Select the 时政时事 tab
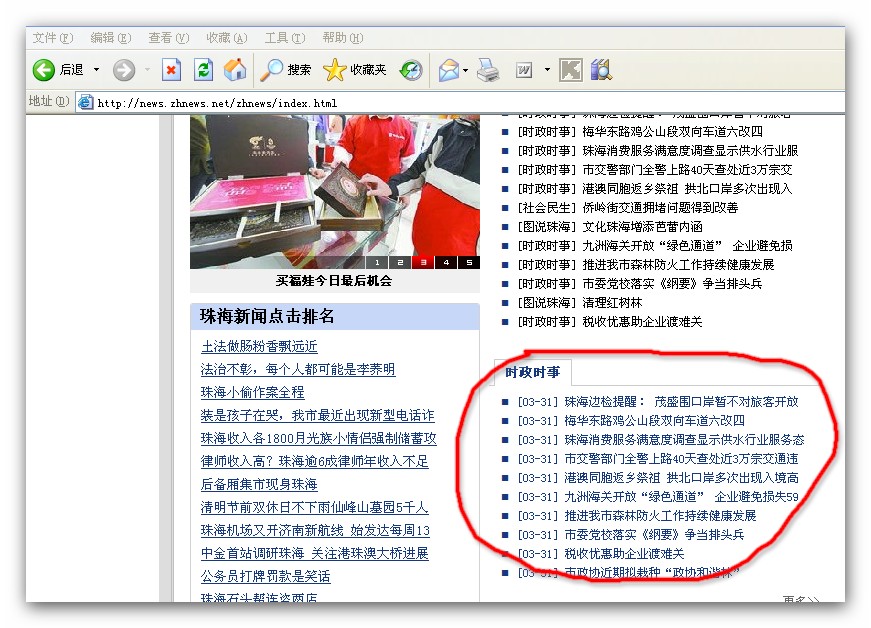 pyautogui.click(x=532, y=372)
